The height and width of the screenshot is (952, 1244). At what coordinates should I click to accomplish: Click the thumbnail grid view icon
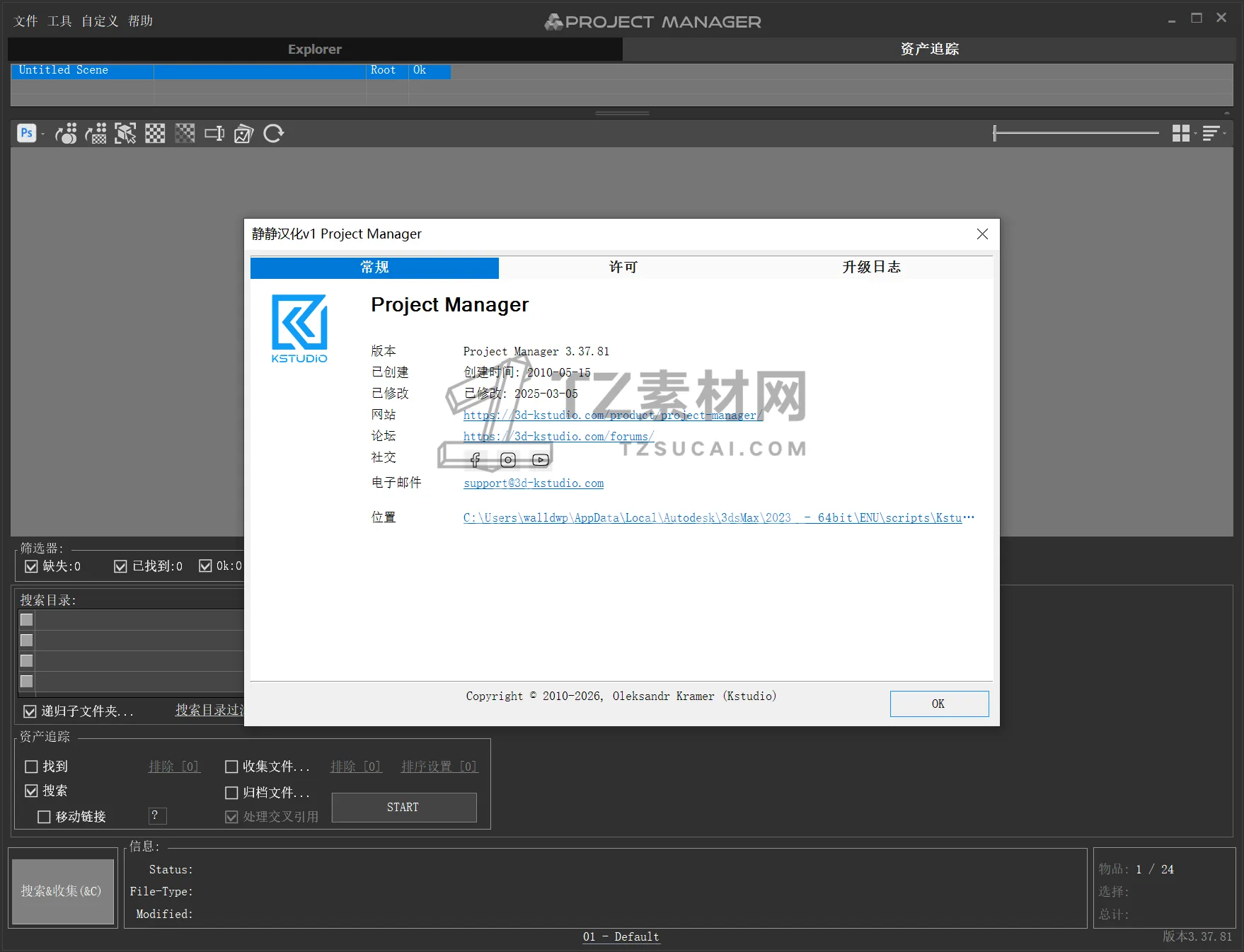tap(1180, 133)
